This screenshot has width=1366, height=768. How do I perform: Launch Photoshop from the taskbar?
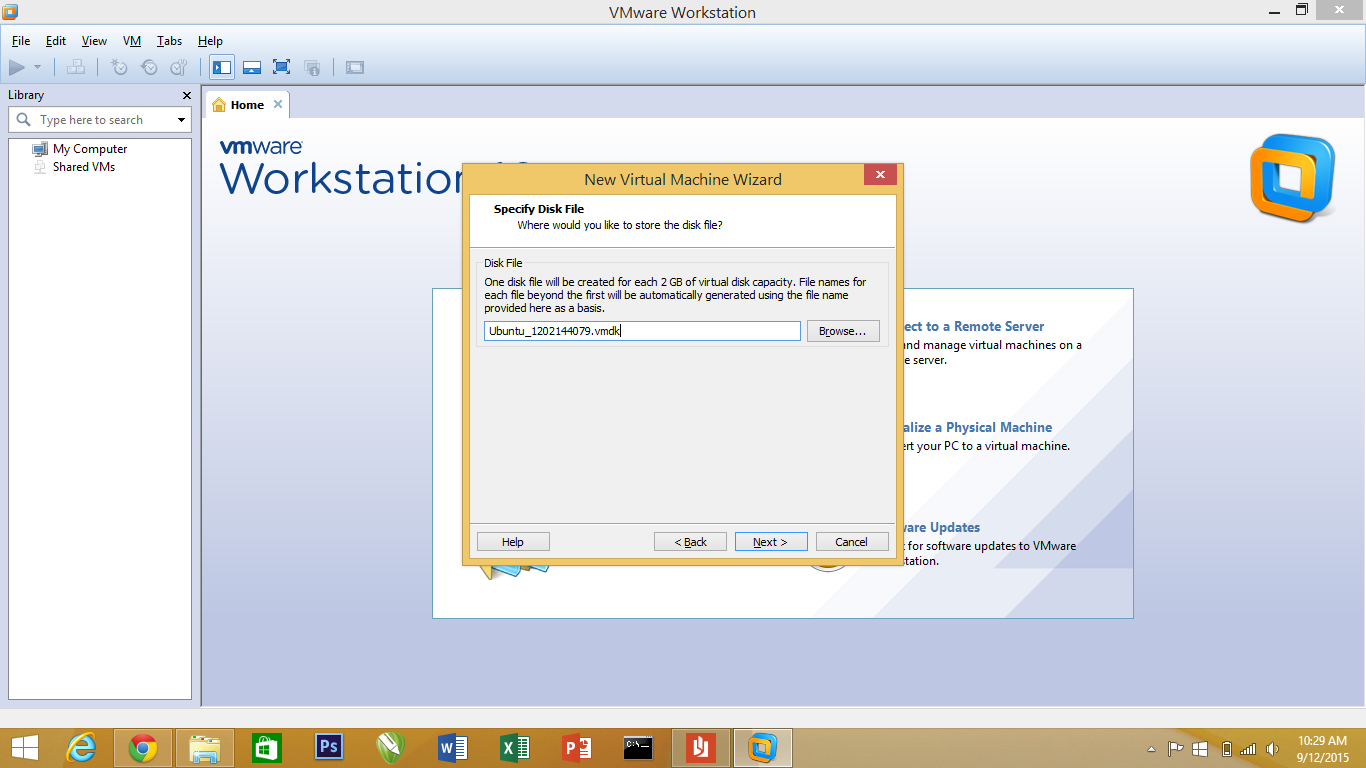click(329, 748)
